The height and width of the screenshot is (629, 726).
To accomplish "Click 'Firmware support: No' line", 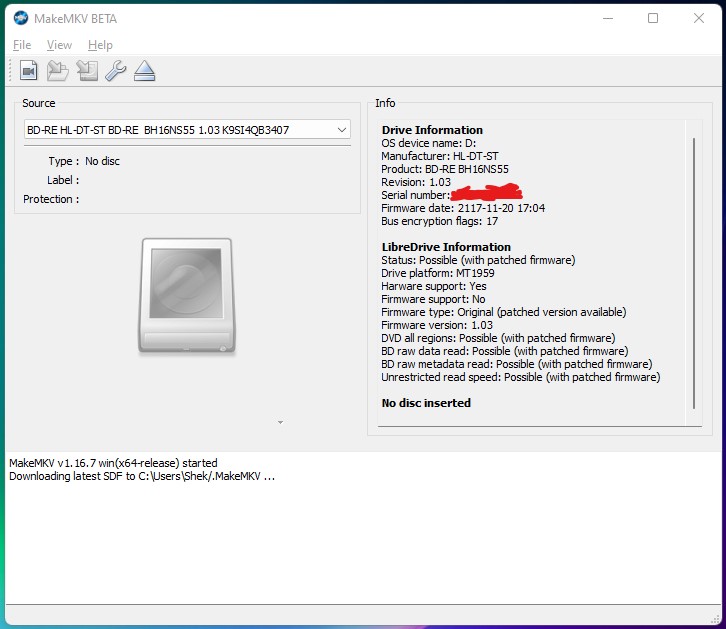I will click(433, 299).
